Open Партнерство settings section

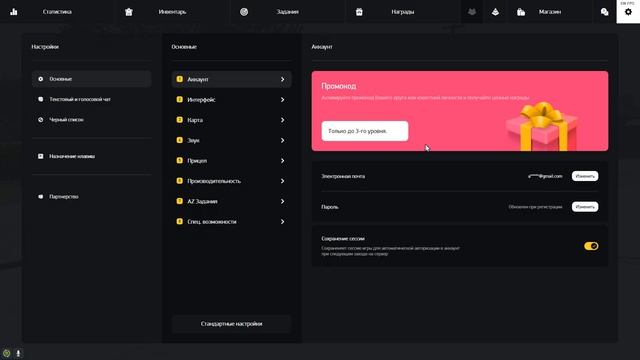91,196
